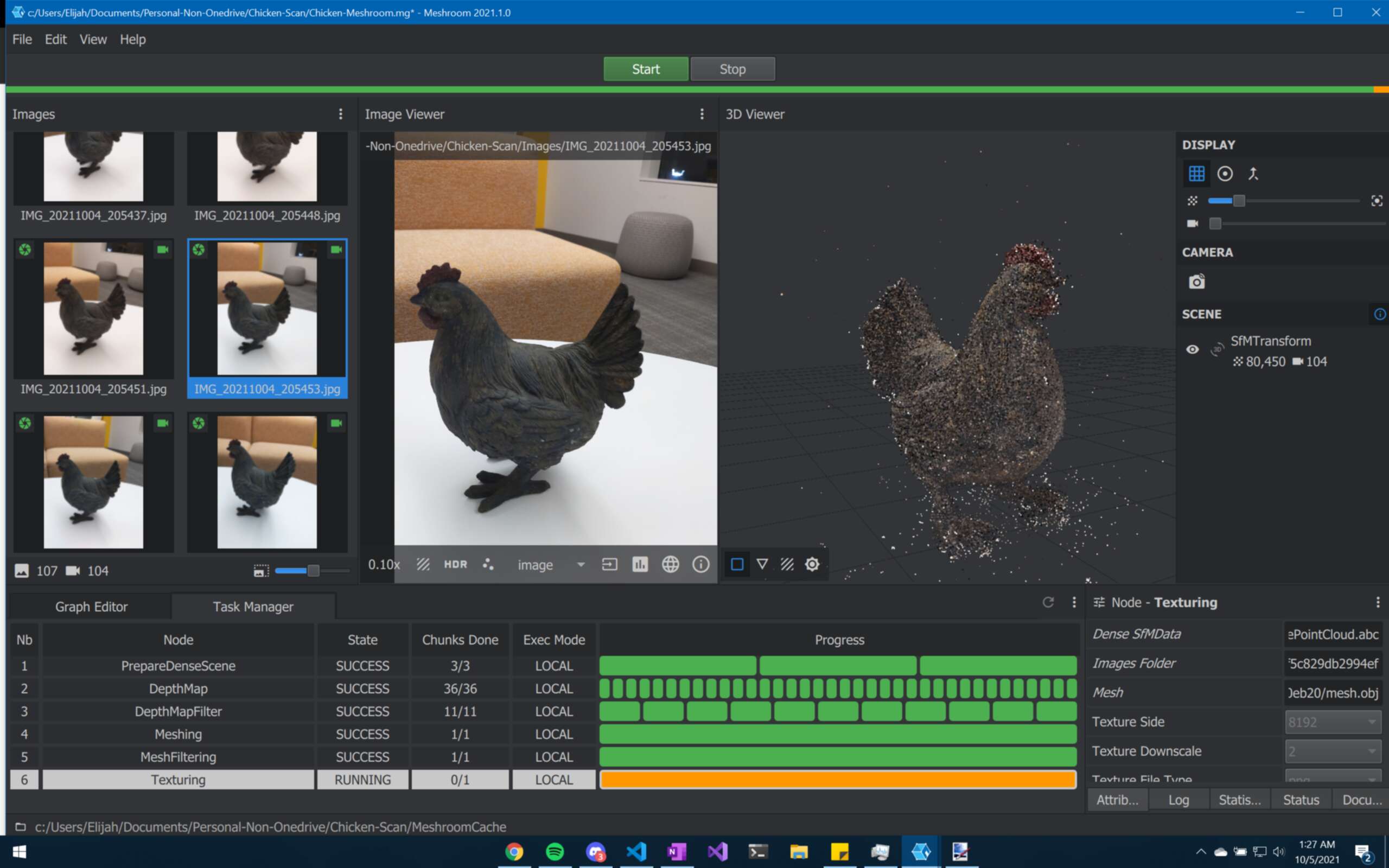
Task: Click the fit-points-to-view icon beside point size slider
Action: point(1377,200)
